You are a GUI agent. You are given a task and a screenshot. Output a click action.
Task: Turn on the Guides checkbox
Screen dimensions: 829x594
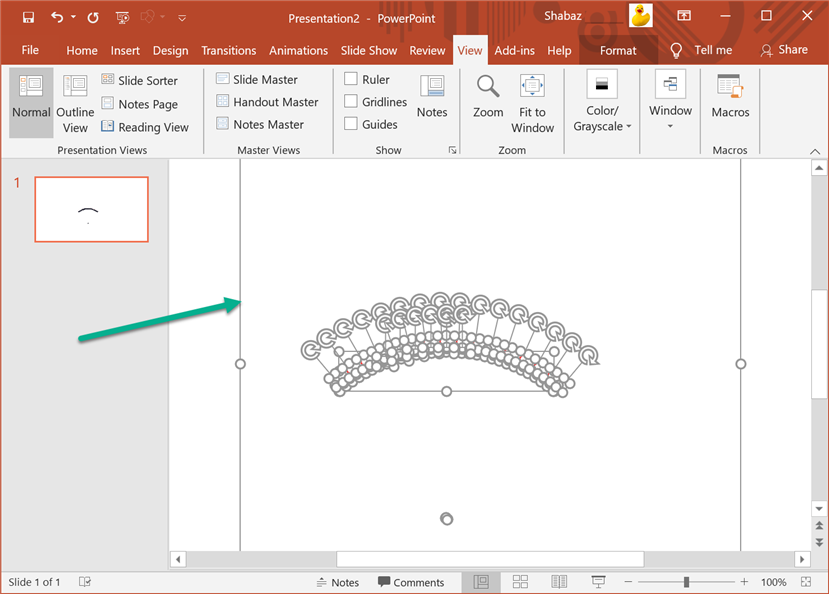pos(351,124)
